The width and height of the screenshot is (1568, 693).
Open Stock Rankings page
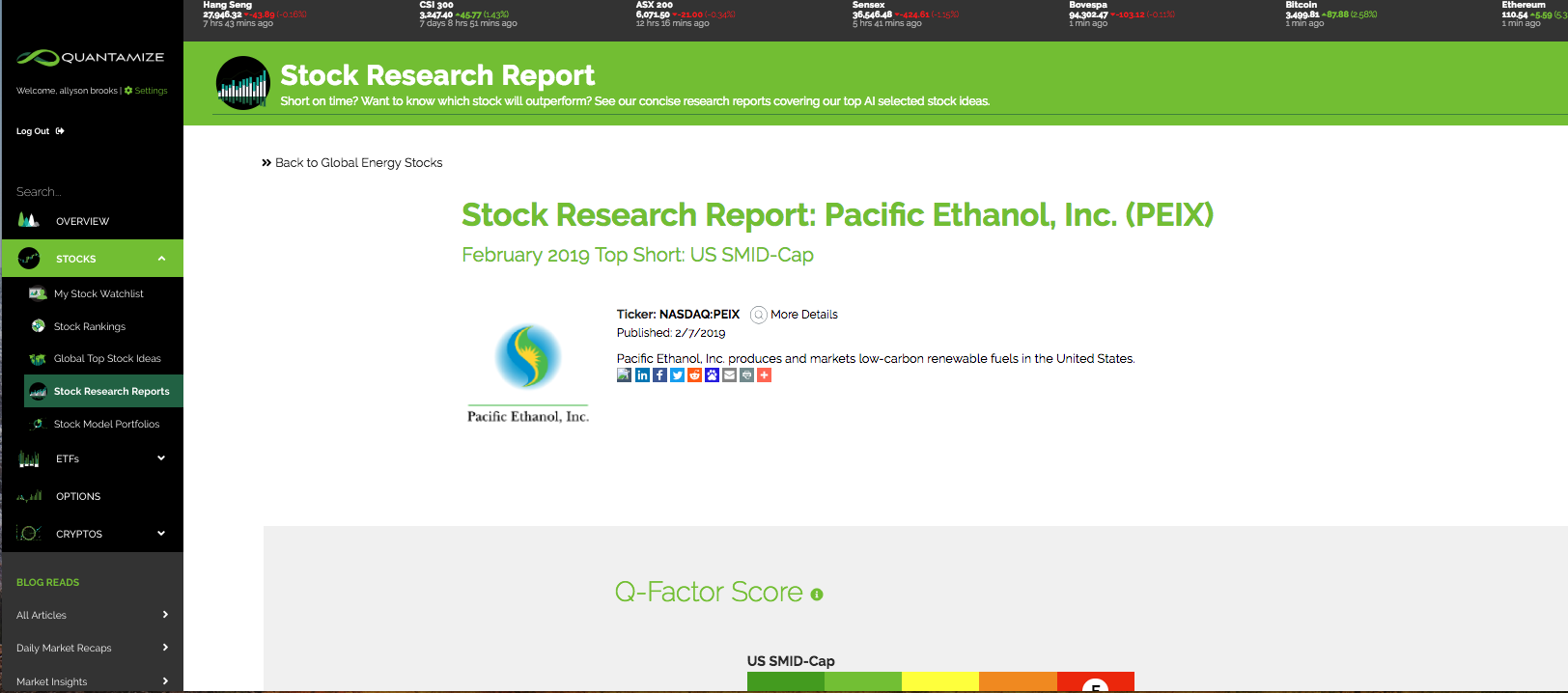point(90,326)
